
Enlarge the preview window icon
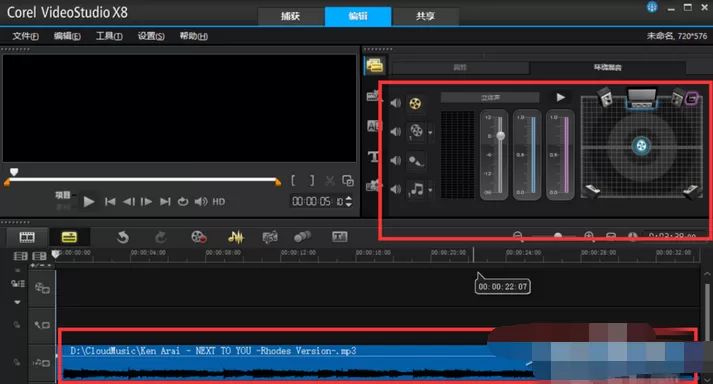(x=348, y=181)
